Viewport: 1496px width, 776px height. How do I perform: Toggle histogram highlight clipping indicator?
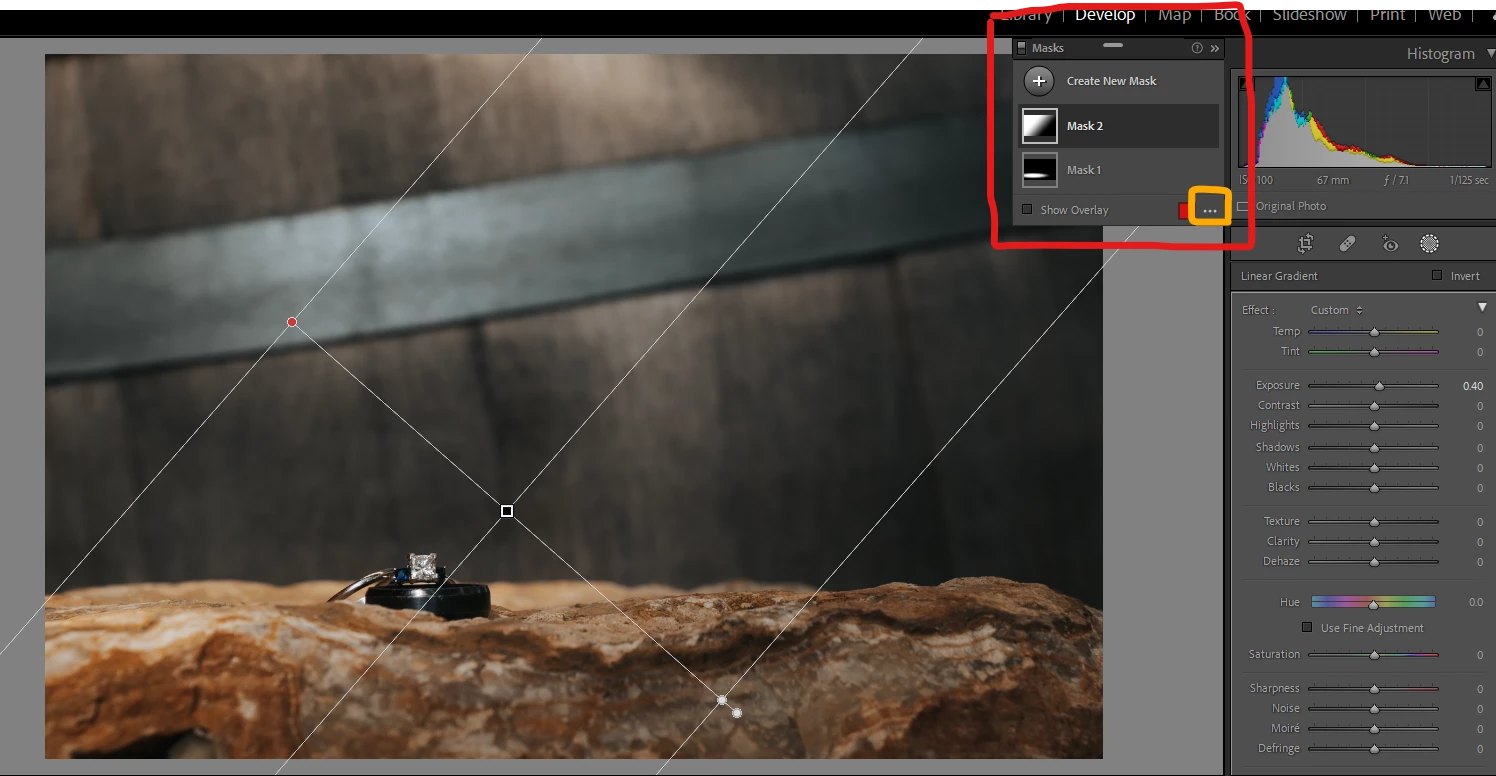click(x=1482, y=85)
